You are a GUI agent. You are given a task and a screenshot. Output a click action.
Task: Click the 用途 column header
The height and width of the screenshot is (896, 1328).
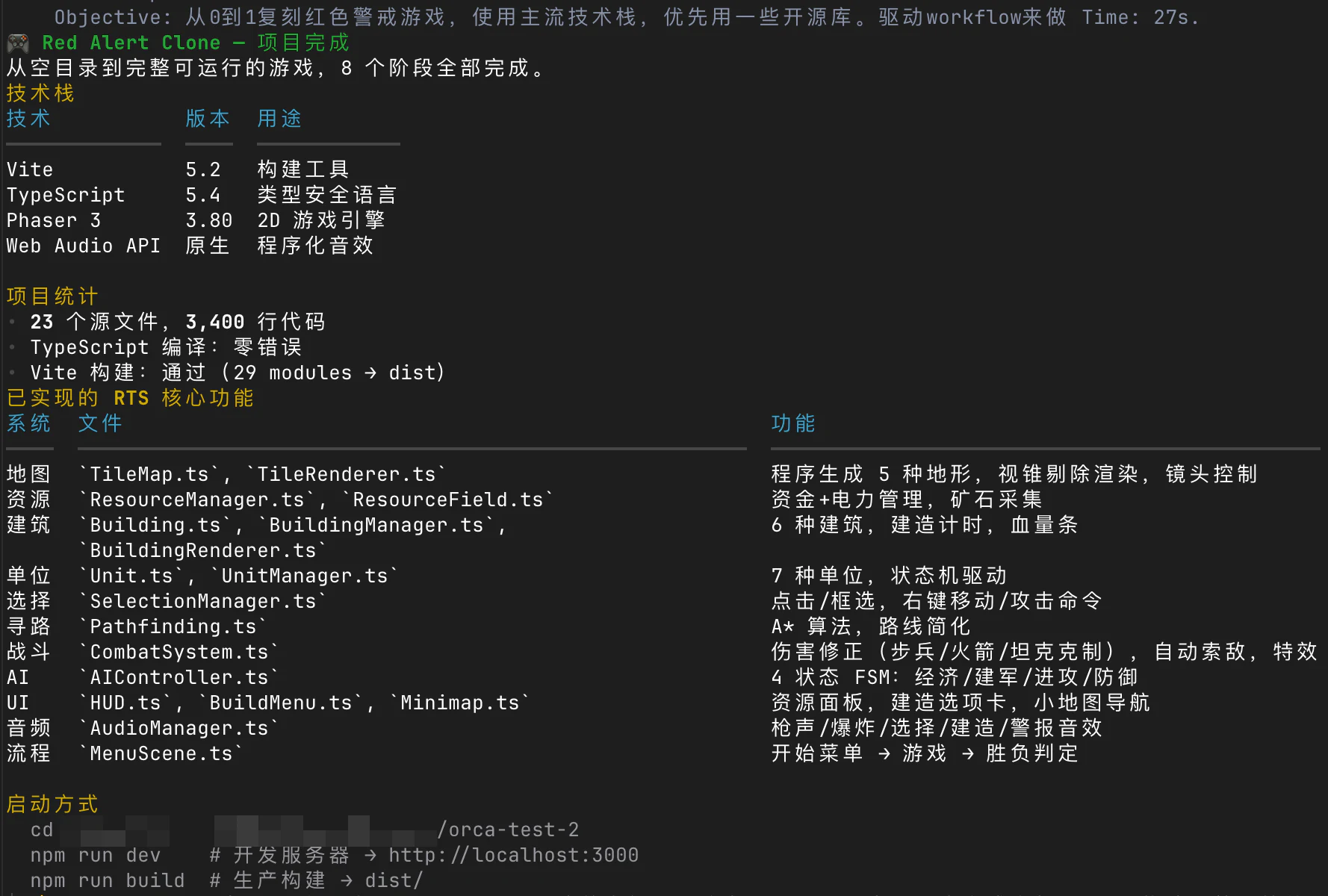(x=279, y=119)
